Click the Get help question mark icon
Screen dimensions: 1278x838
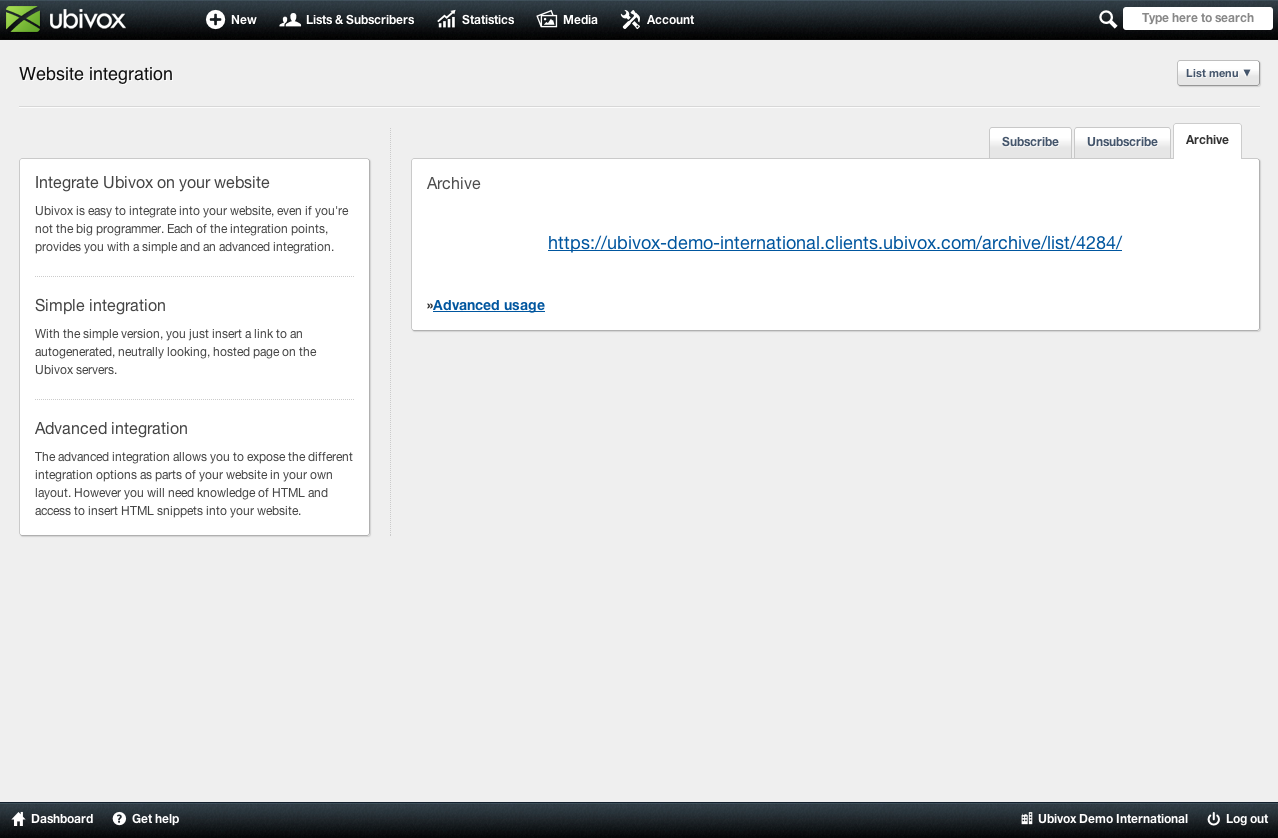[119, 819]
